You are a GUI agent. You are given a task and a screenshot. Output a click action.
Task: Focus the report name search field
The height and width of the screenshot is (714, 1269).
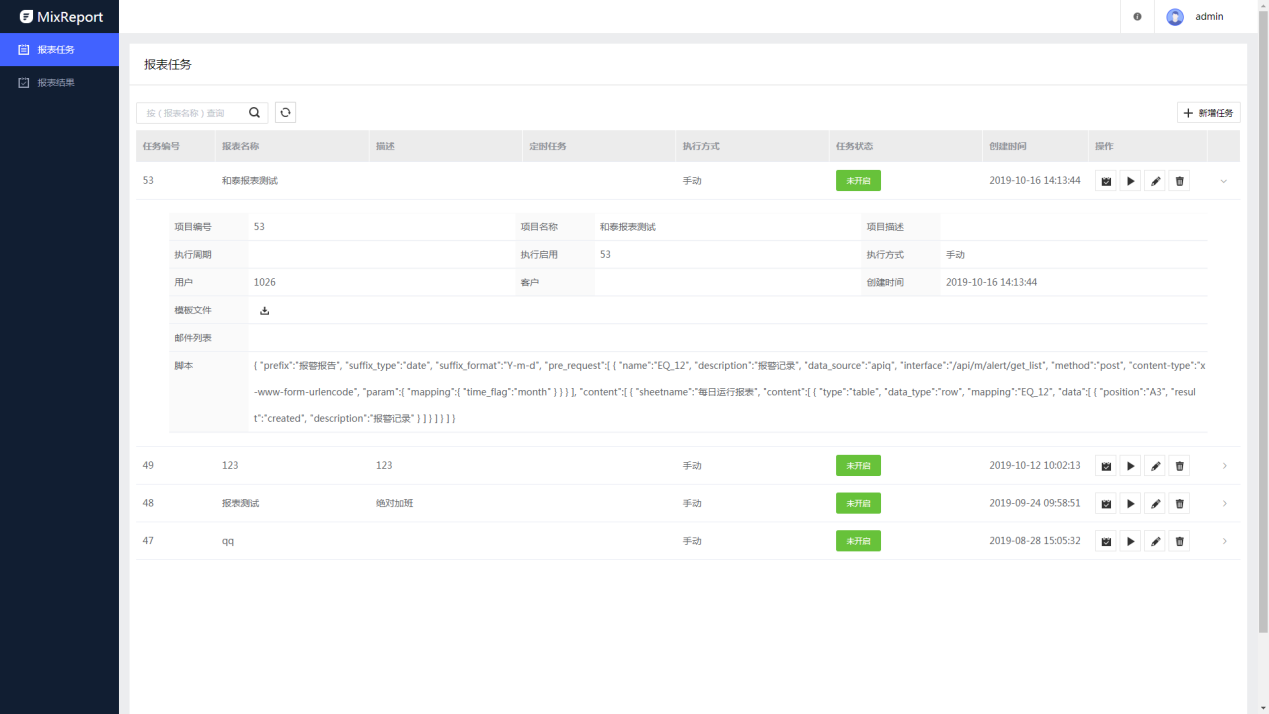[x=192, y=113]
